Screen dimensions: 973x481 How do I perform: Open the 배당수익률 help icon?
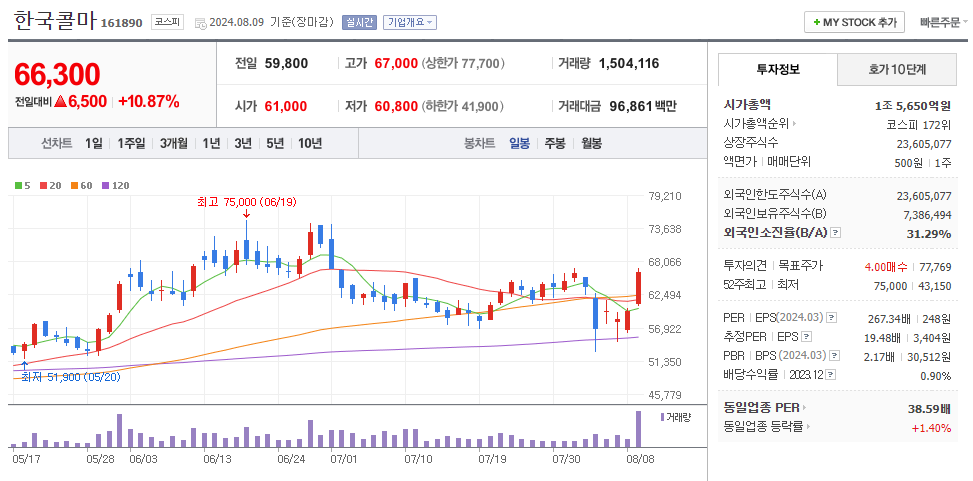[x=831, y=375]
